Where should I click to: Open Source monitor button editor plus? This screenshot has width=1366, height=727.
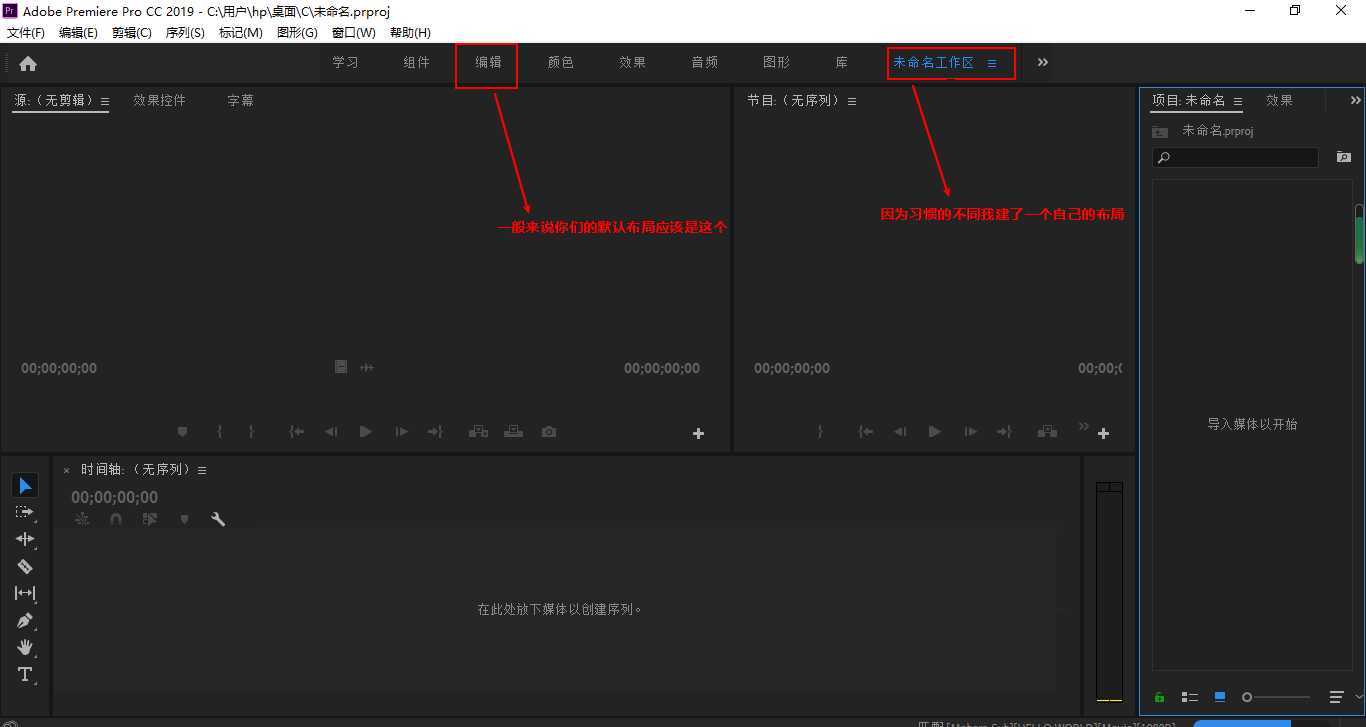698,433
